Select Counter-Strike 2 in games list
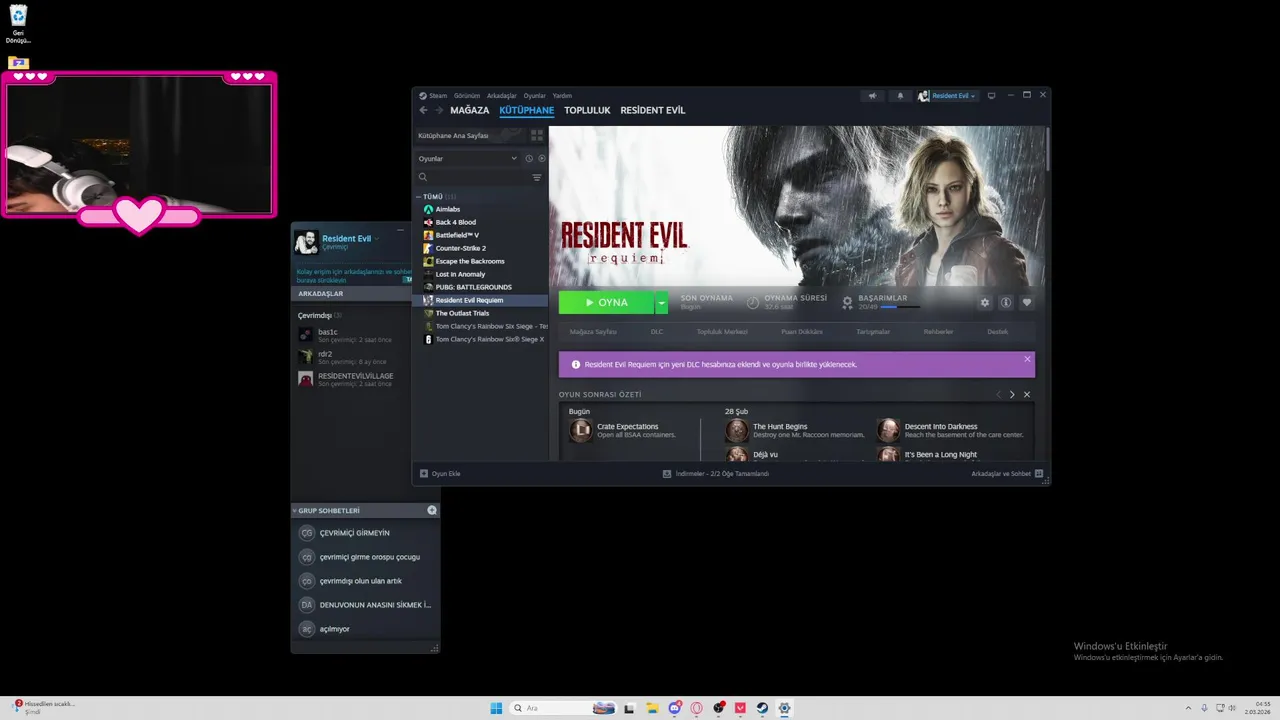 (x=460, y=248)
